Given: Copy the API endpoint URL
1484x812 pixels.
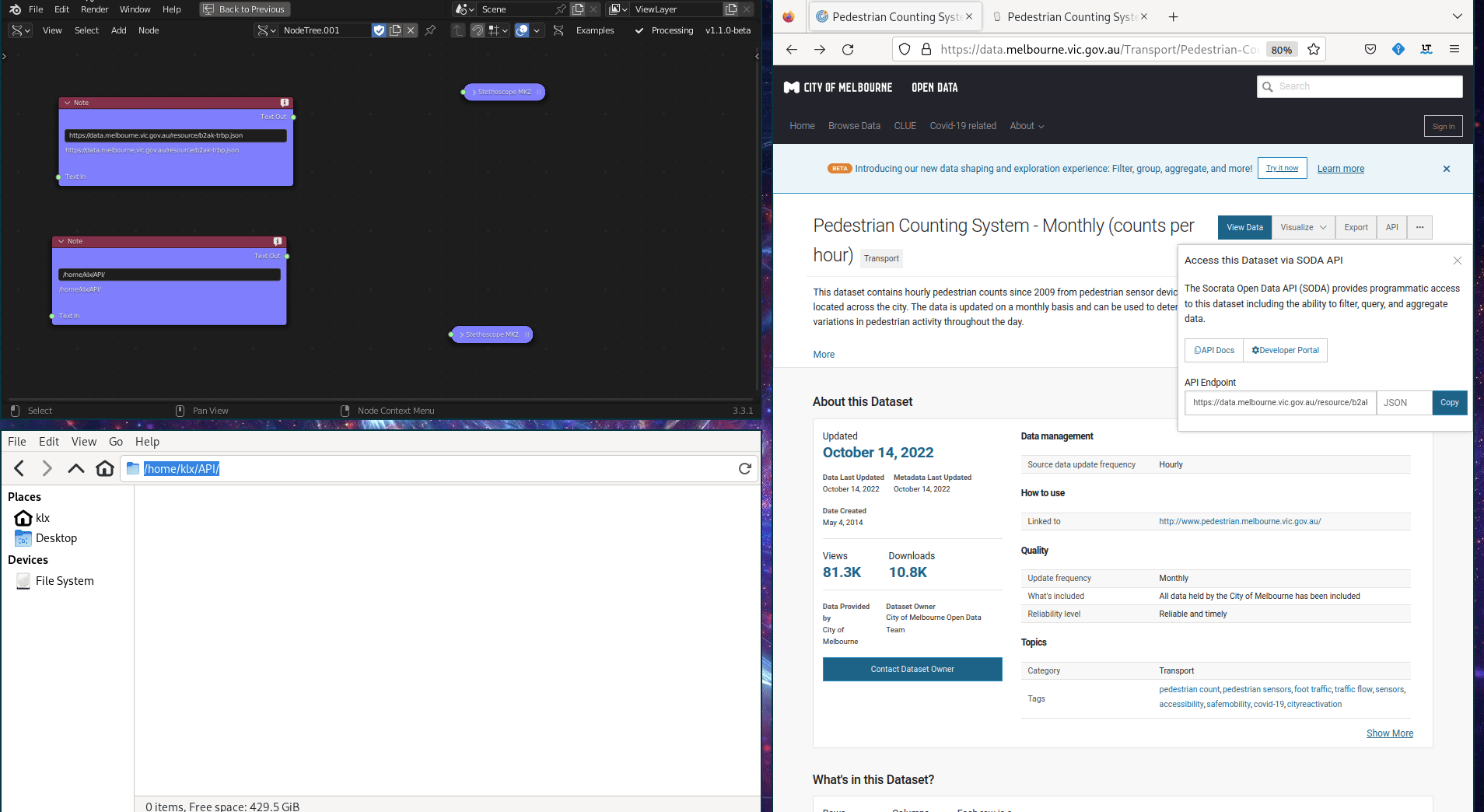Looking at the screenshot, I should pos(1450,402).
